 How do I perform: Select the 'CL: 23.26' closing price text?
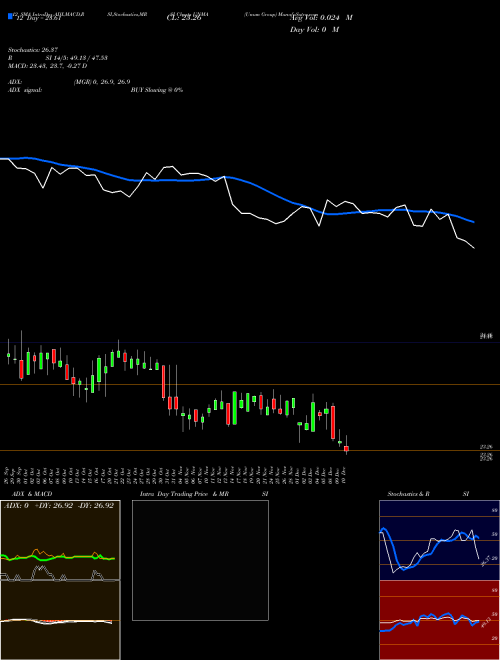[x=184, y=18]
